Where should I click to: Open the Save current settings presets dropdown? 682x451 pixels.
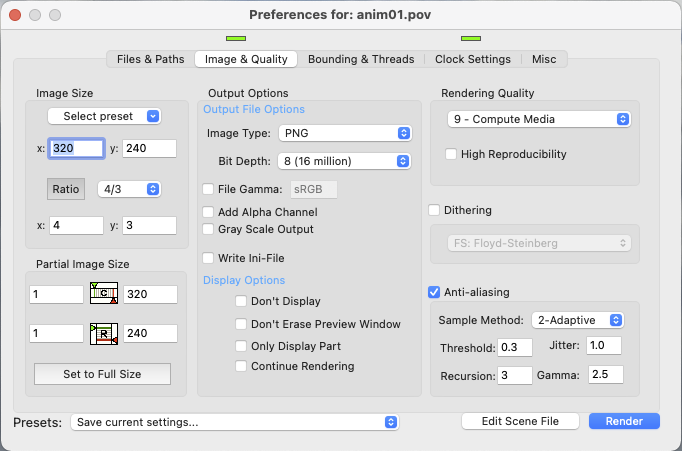click(234, 422)
